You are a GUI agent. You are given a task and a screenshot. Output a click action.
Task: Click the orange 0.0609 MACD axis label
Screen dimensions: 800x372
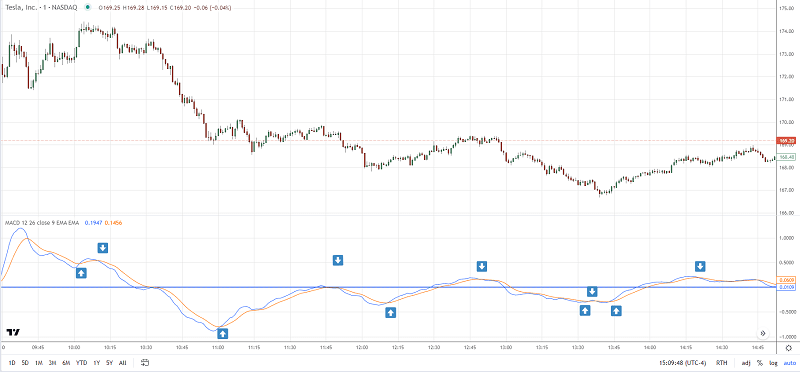tap(785, 280)
